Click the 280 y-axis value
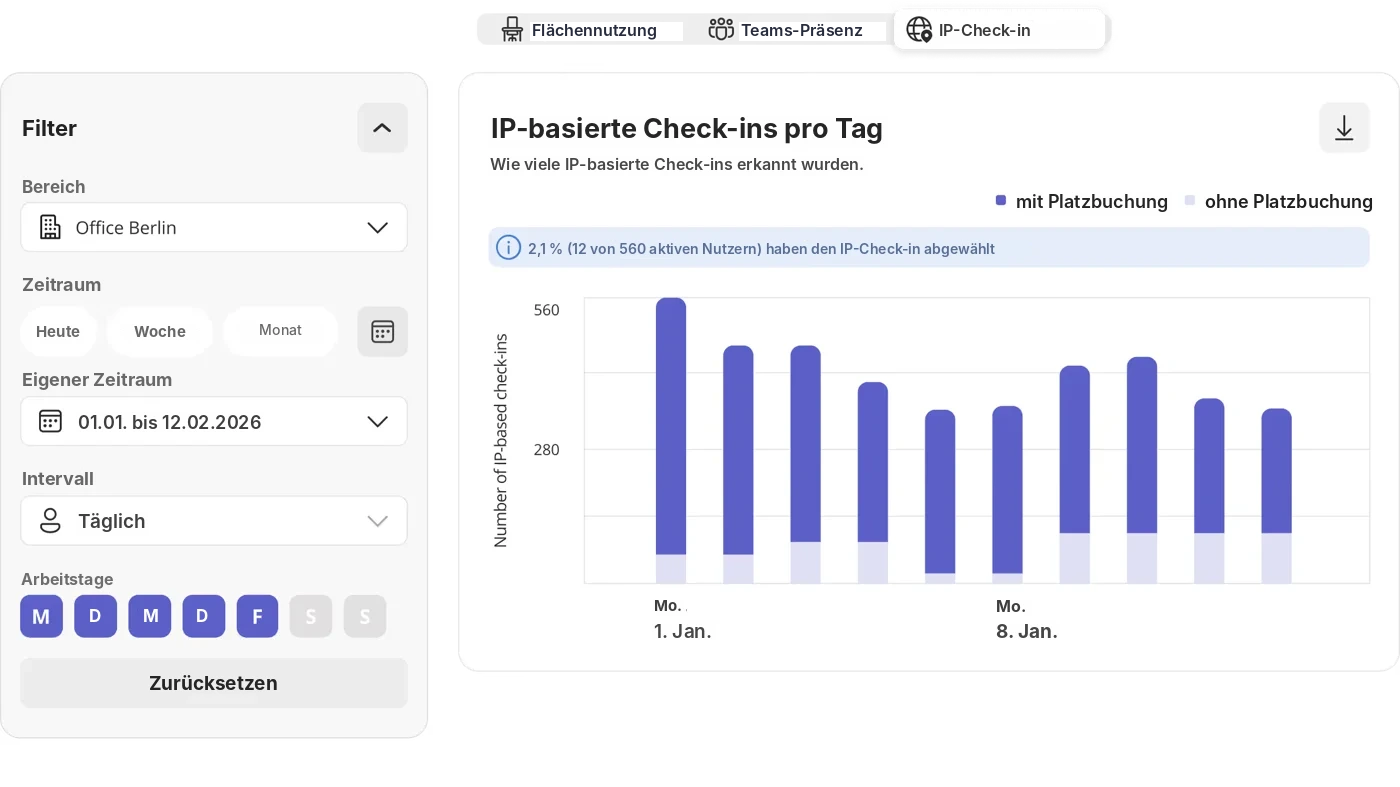Screen dimensions: 1400x787 [547, 450]
